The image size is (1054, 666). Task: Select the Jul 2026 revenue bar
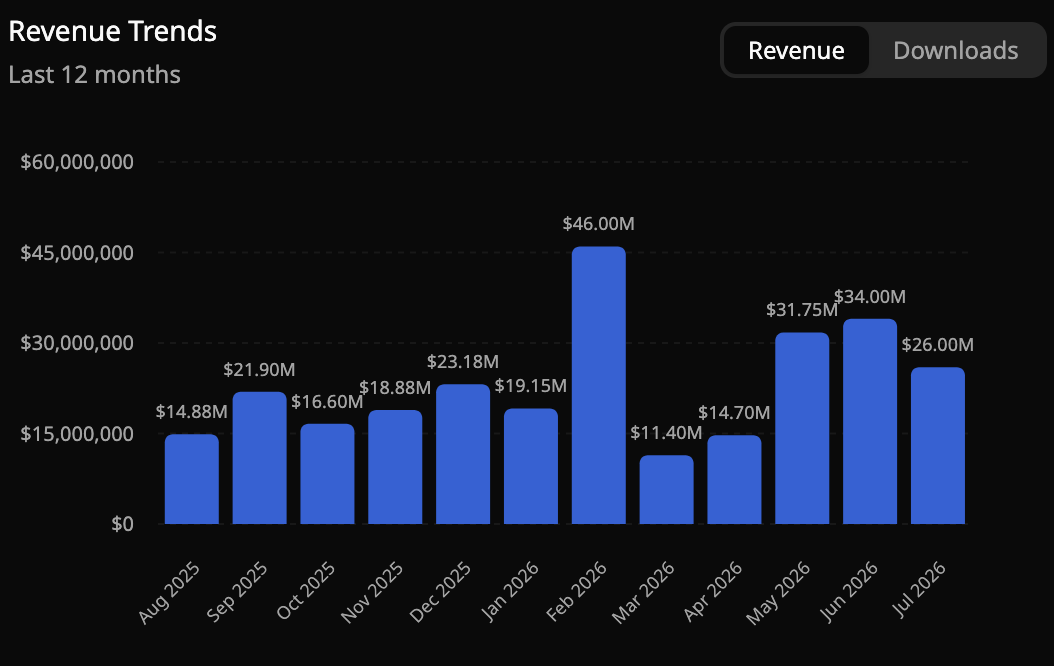pos(938,446)
